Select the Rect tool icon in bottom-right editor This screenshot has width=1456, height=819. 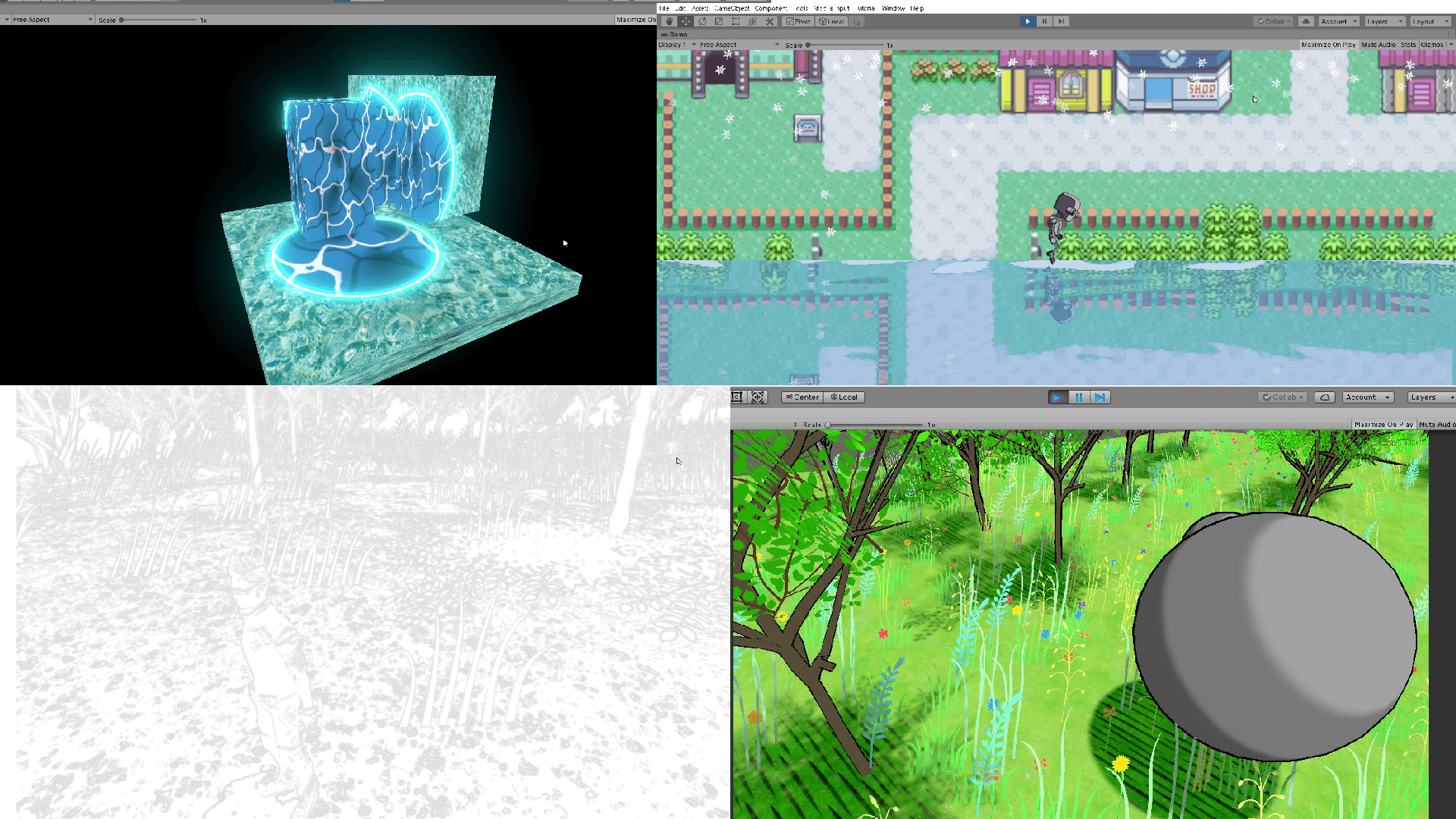coord(737,397)
